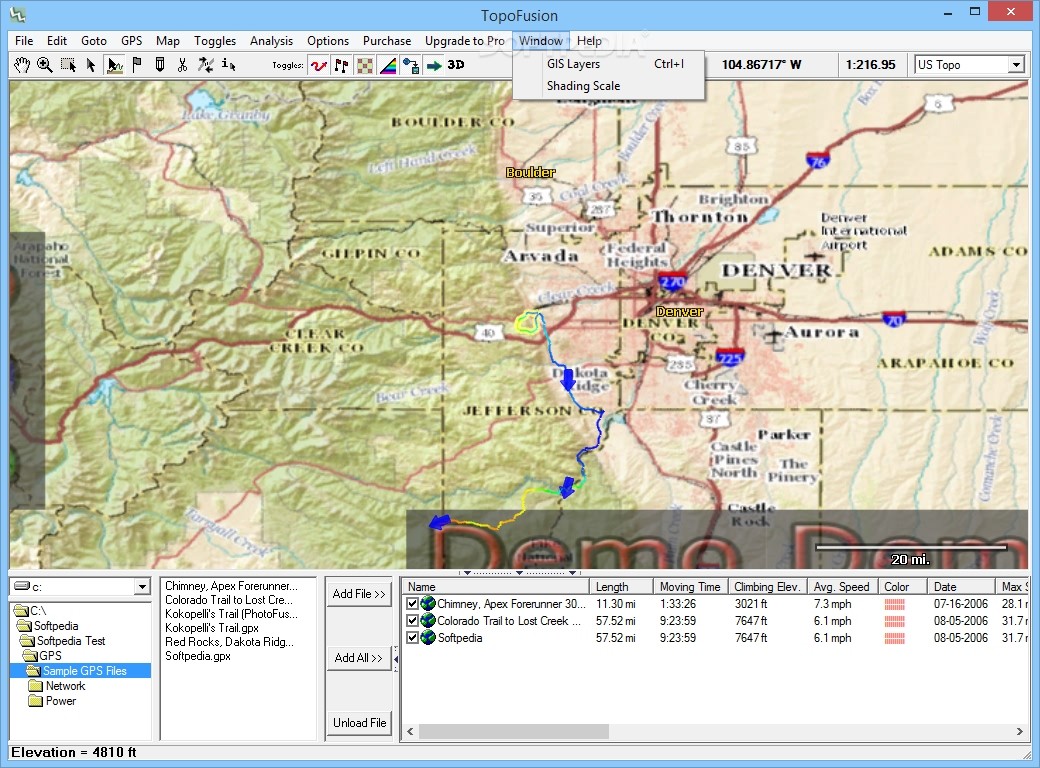
Task: Open the File menu
Action: 24,41
